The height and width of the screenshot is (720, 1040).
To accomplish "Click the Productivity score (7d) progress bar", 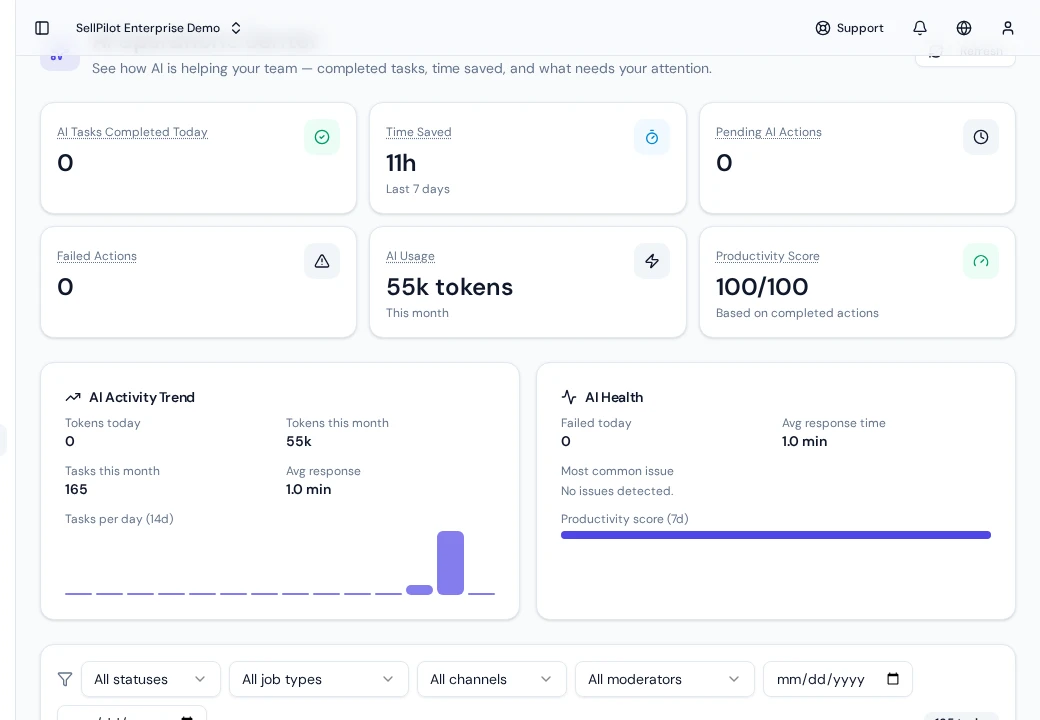I will pos(776,535).
